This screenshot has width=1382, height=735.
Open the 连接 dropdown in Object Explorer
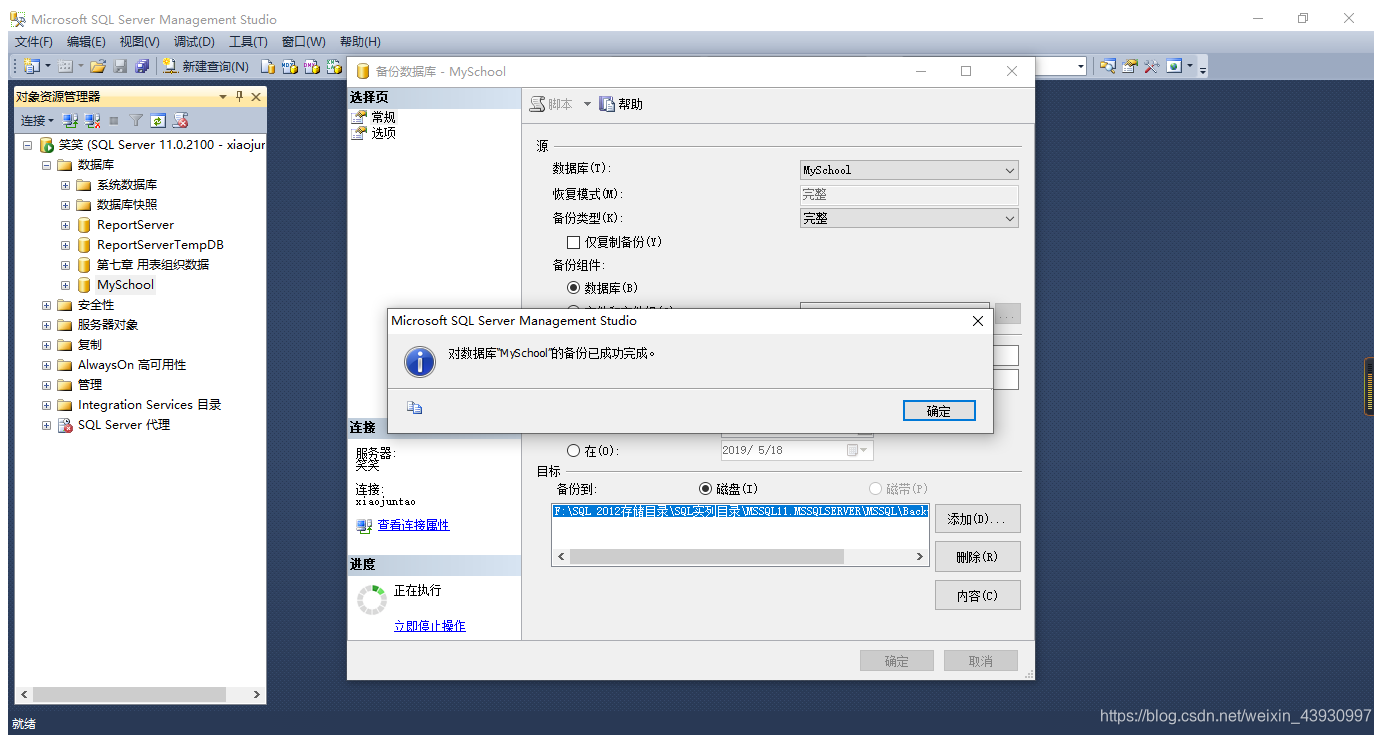[37, 120]
